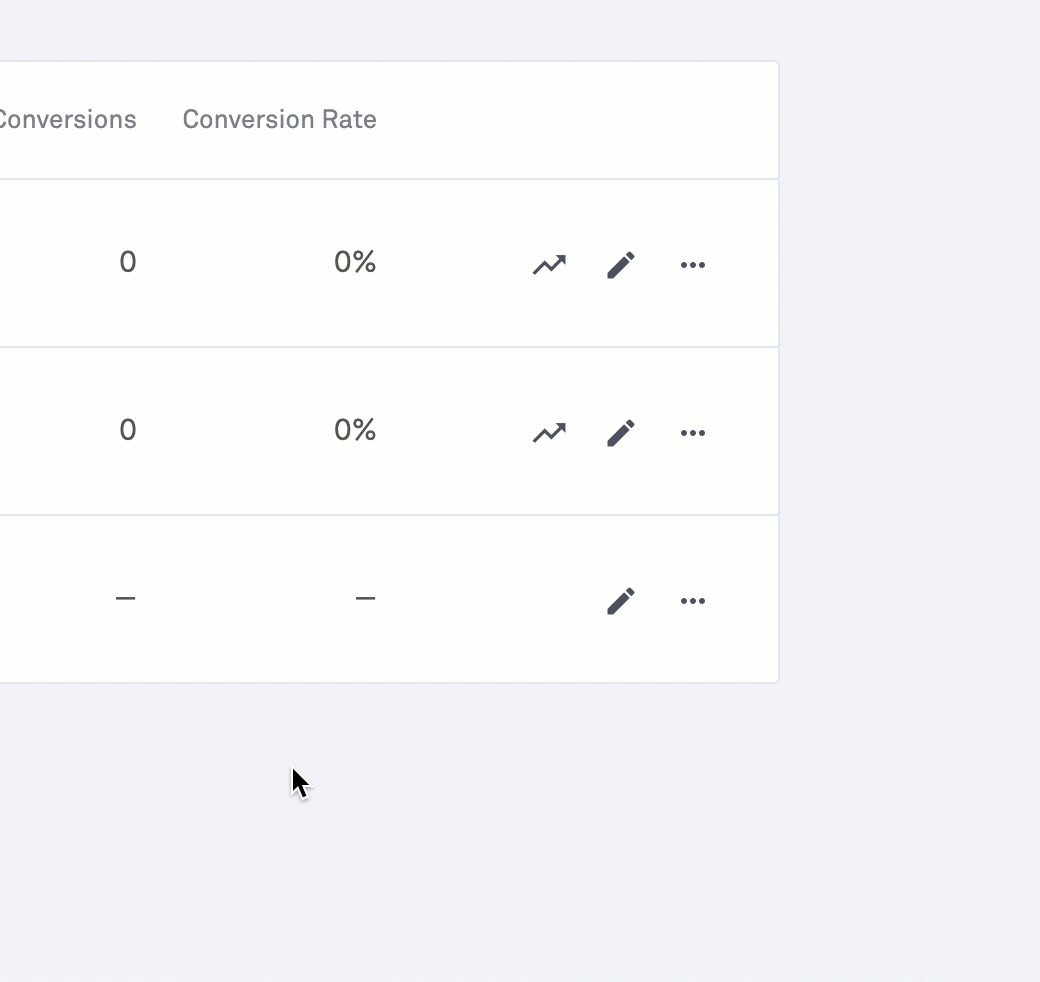Image resolution: width=1040 pixels, height=982 pixels.
Task: Click blank header area right of Conversion Rate
Action: click(577, 119)
